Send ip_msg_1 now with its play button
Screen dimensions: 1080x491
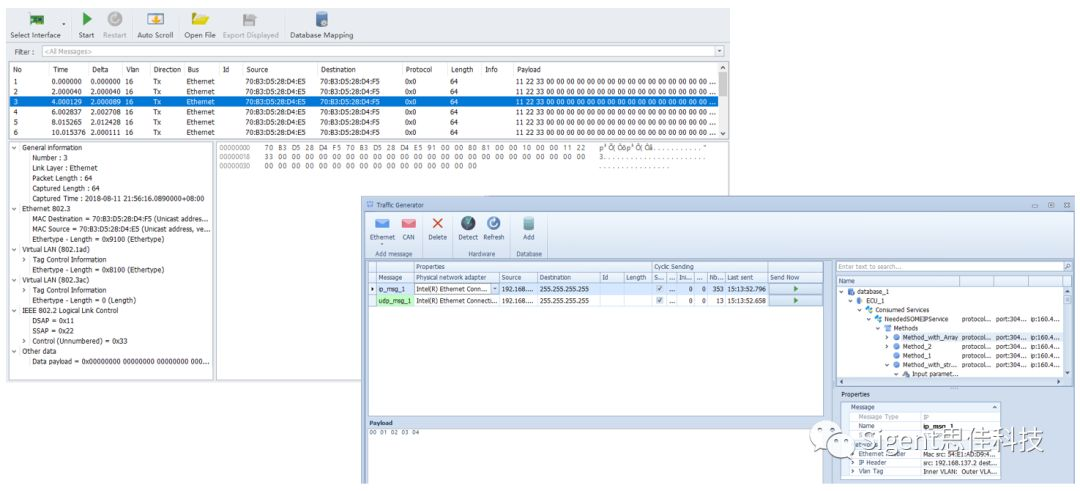tap(796, 289)
